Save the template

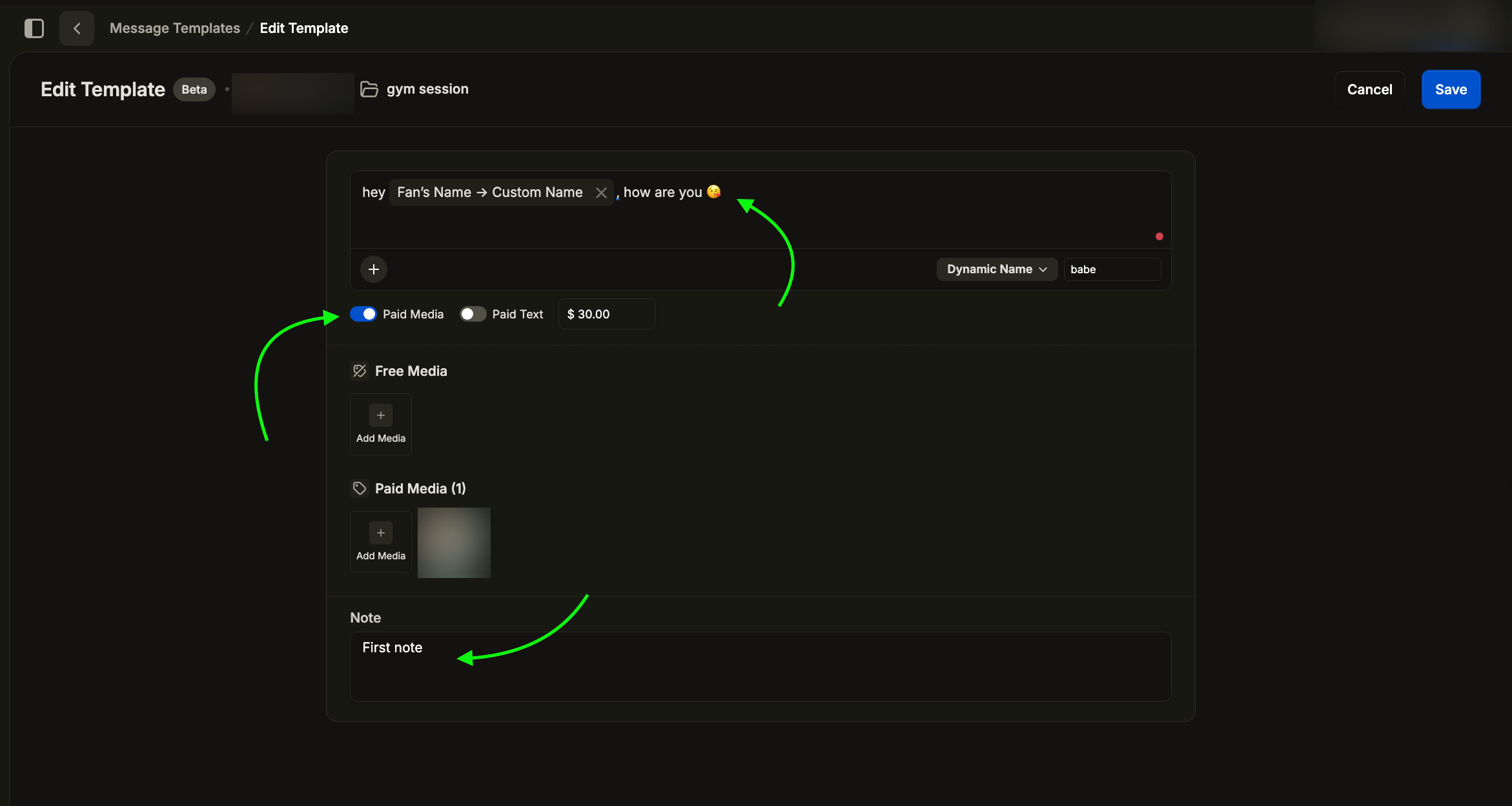(x=1450, y=90)
